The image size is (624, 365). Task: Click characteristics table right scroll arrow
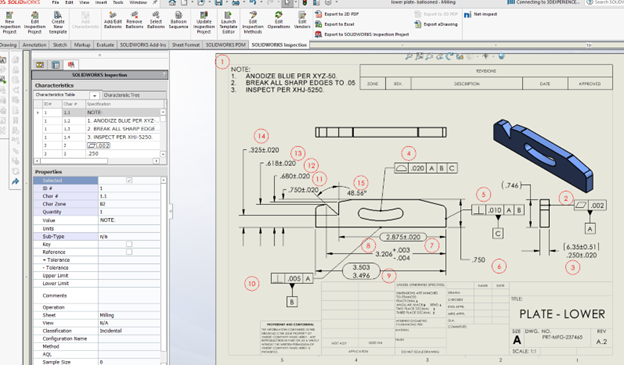[156, 161]
